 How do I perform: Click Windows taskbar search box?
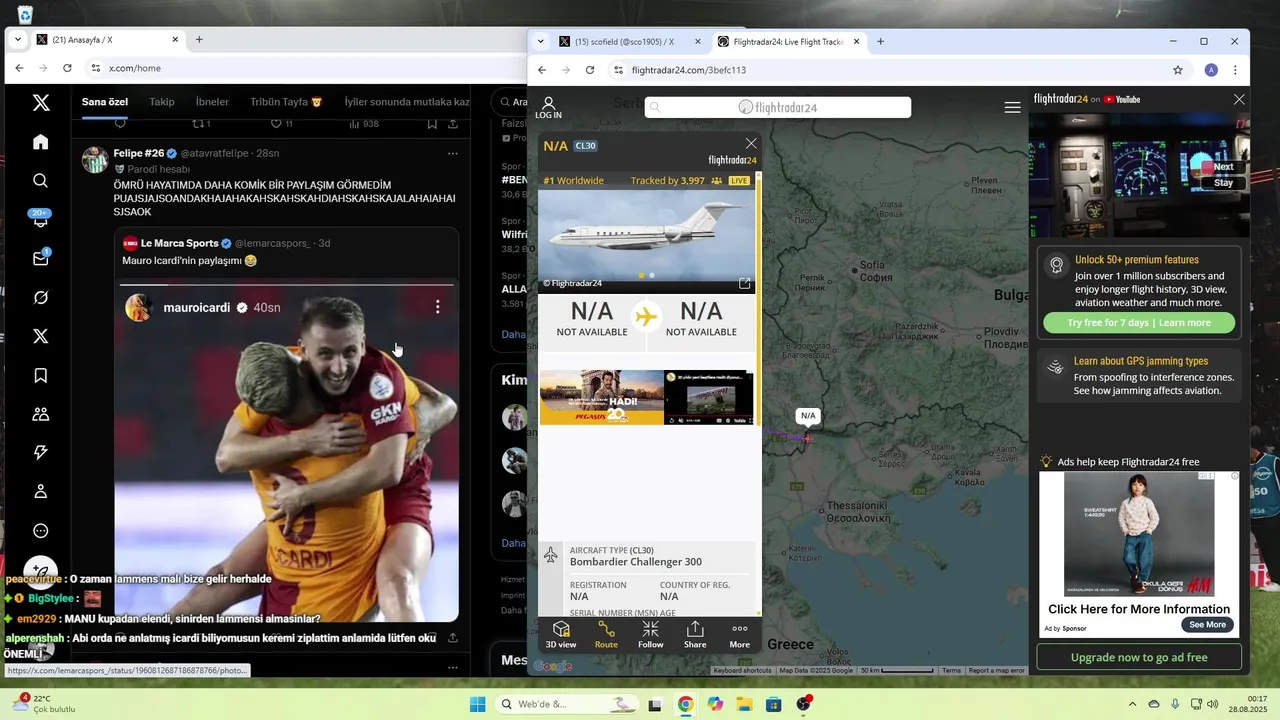566,704
